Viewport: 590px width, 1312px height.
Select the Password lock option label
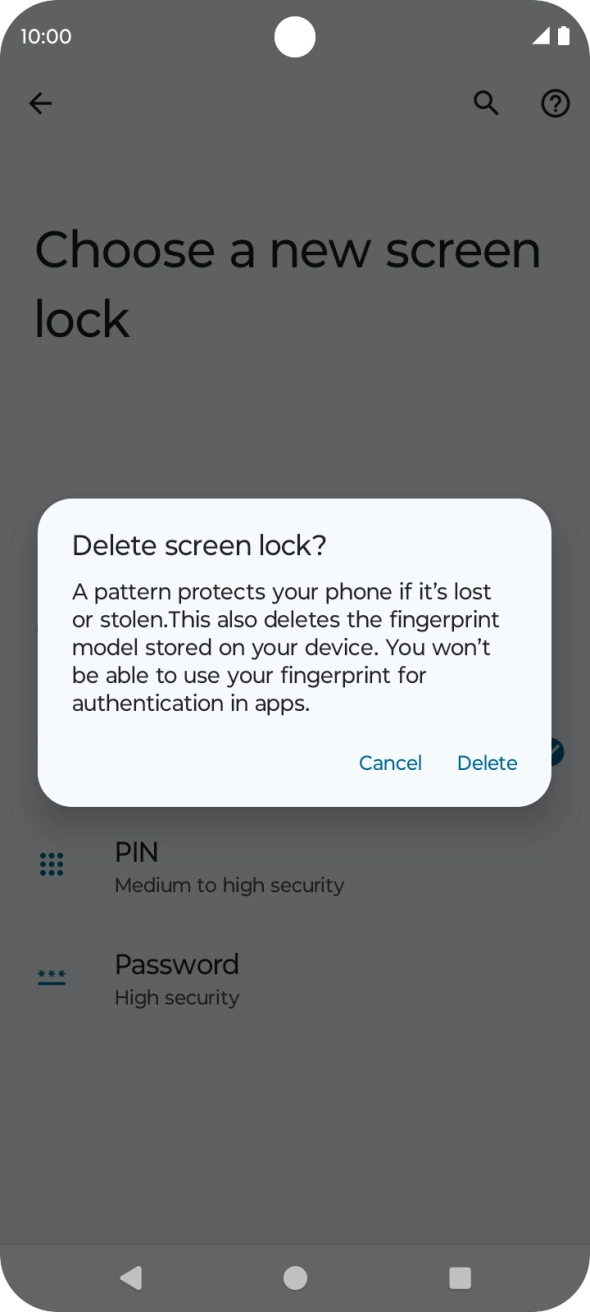pyautogui.click(x=177, y=964)
